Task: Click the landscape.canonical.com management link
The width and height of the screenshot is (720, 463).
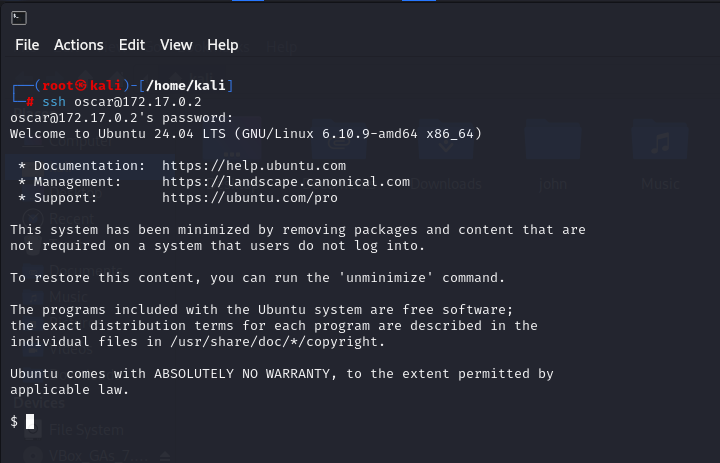Action: 286,182
